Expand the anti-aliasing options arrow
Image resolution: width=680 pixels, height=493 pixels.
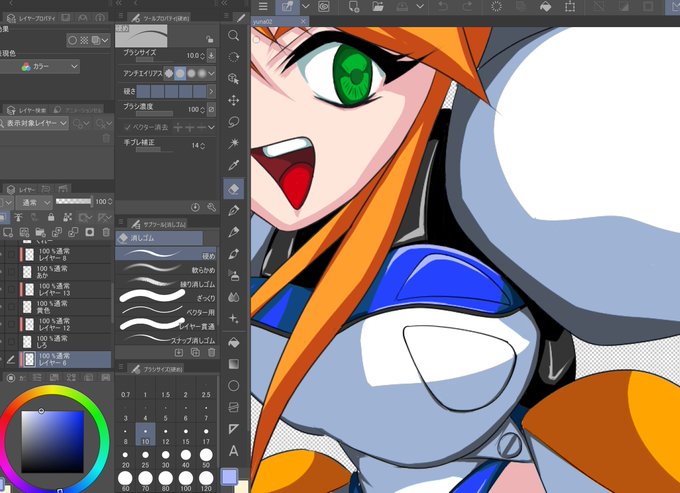[x=211, y=74]
